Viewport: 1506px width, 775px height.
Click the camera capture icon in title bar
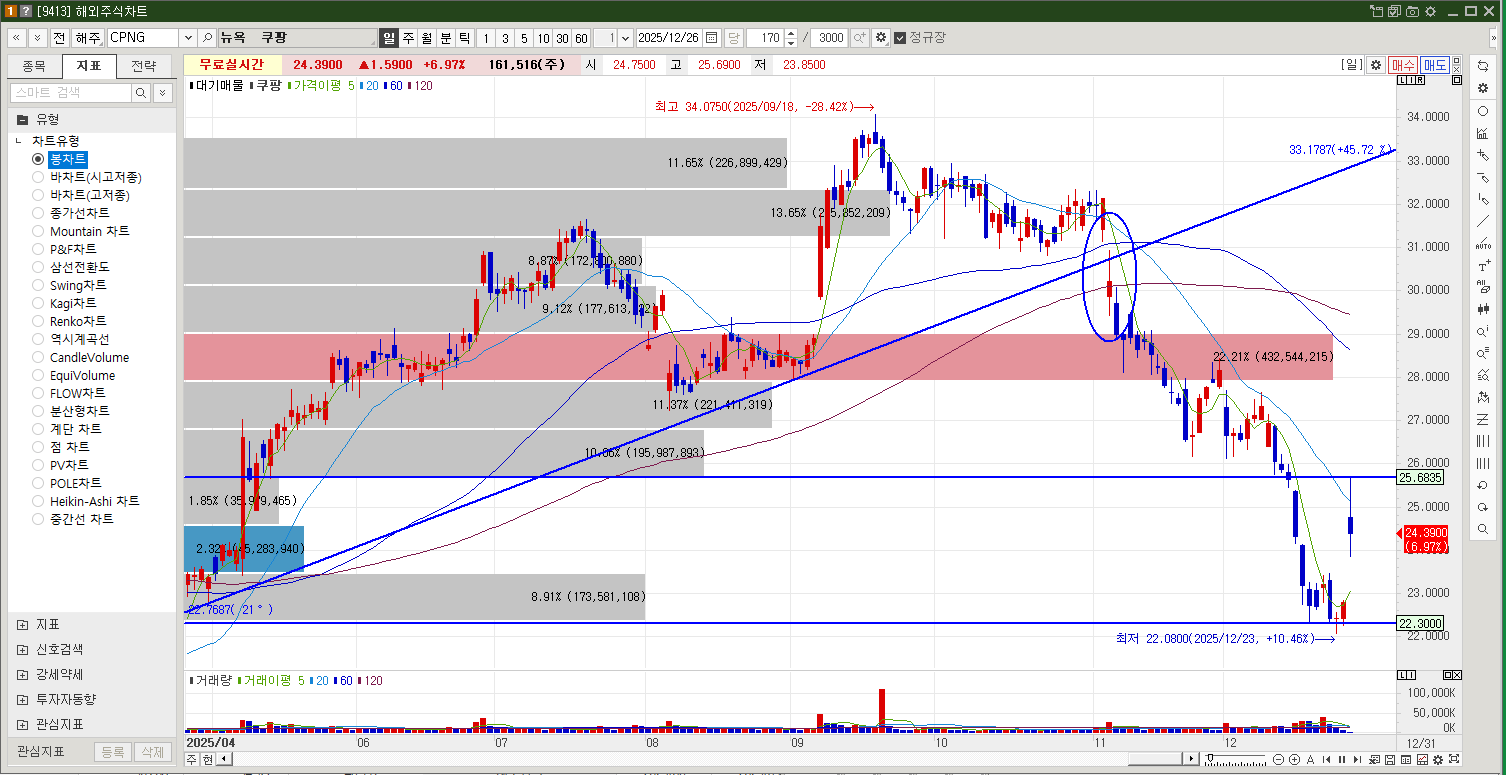pos(1412,11)
